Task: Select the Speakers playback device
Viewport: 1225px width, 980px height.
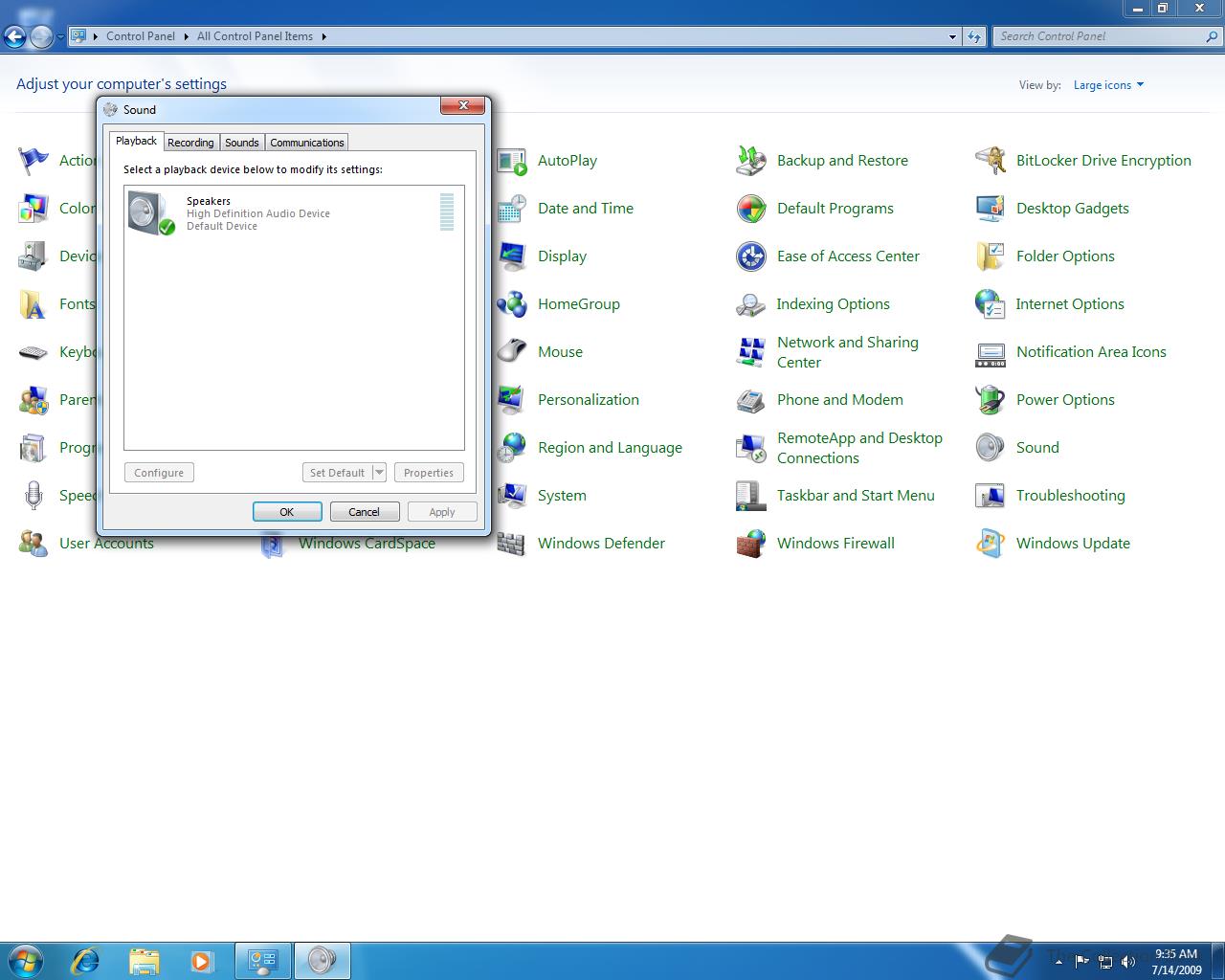Action: [x=293, y=212]
